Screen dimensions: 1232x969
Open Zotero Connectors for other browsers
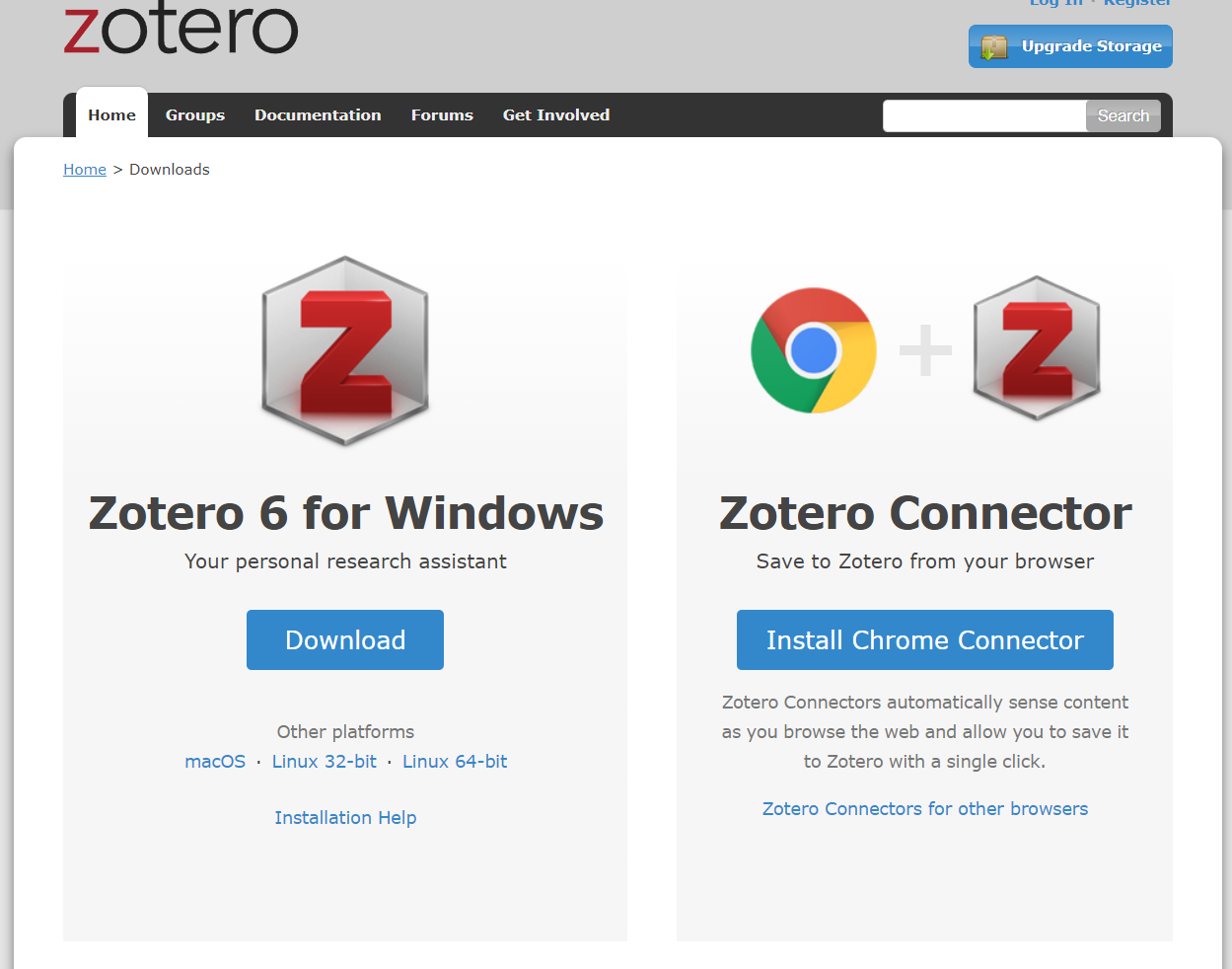click(925, 808)
